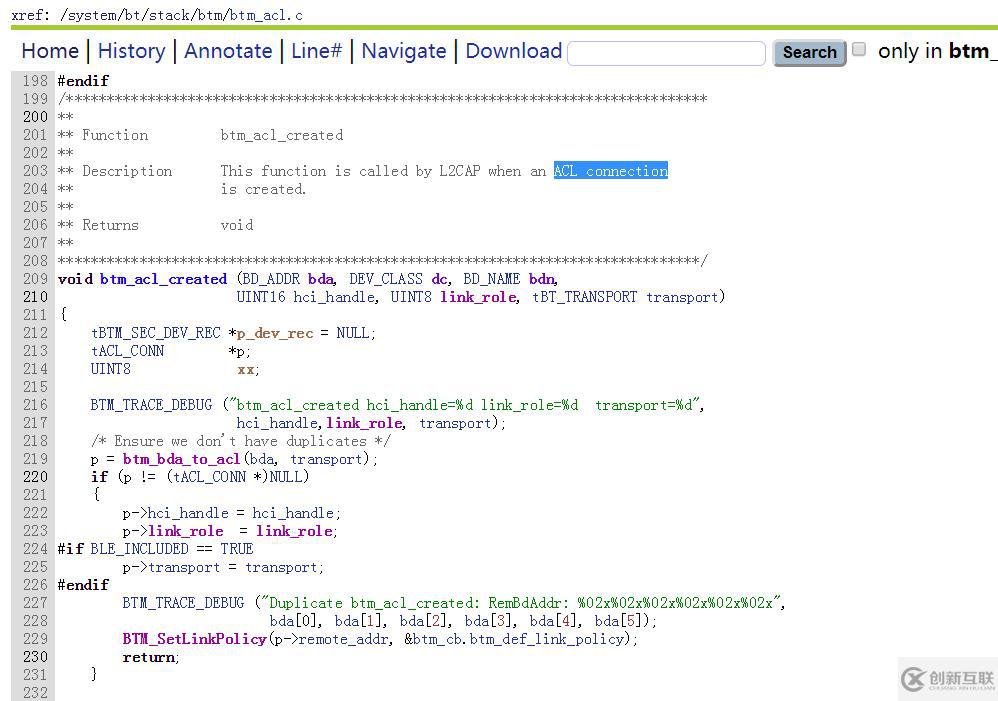Click 'BTM_TRACE_DEBUG' call on line 216
Screen dimensions: 998x701
pos(151,405)
